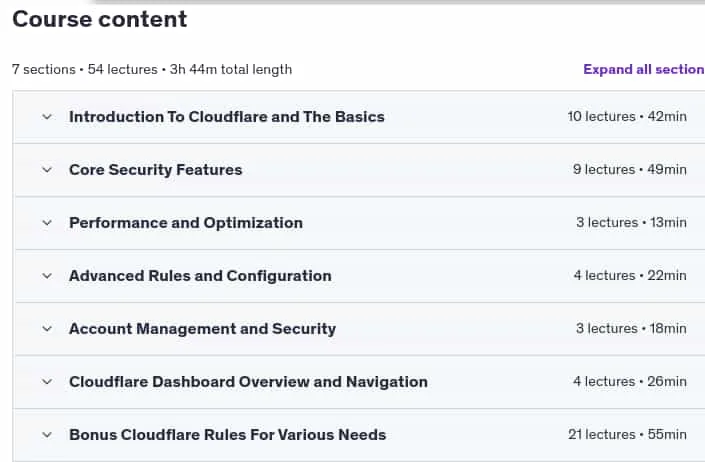Expand Advanced Rules and Configuration chevron

pos(47,276)
